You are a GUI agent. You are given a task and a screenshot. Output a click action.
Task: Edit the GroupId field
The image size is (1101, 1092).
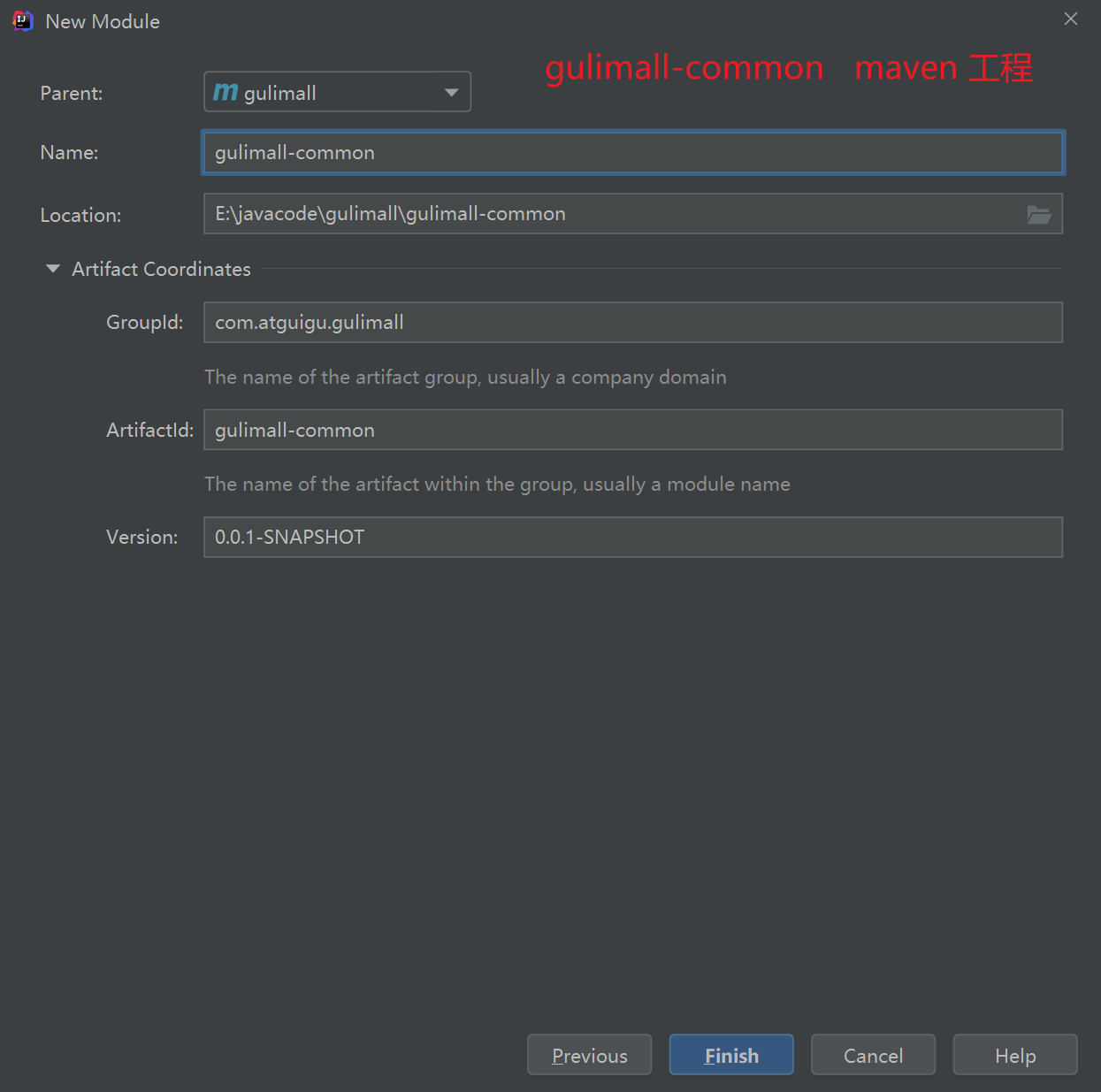click(x=633, y=323)
